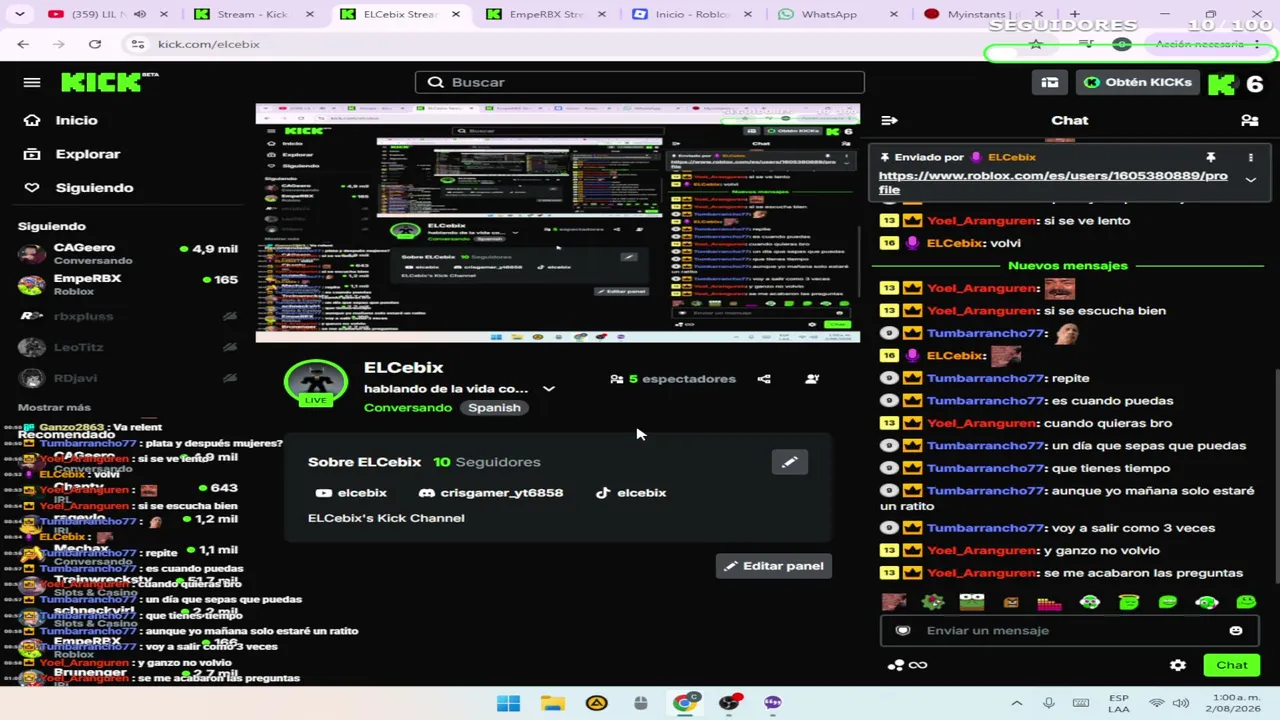Edit the Sobre ELCebix section with pencil
Viewport: 1280px width, 720px height.
pos(789,462)
